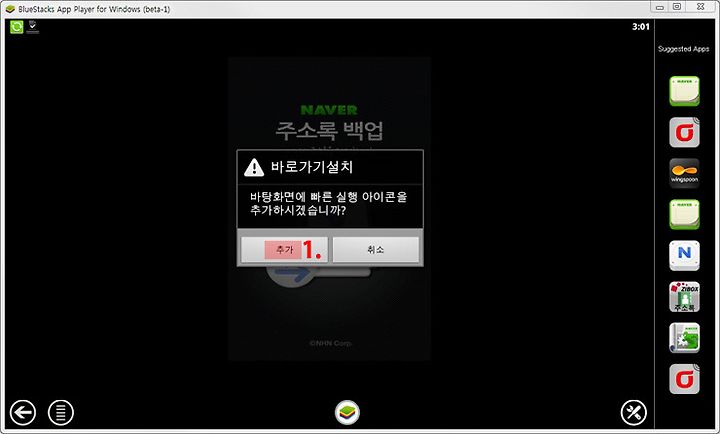The width and height of the screenshot is (720, 434).
Task: Launch the wingspoon suggested app
Action: click(x=684, y=174)
